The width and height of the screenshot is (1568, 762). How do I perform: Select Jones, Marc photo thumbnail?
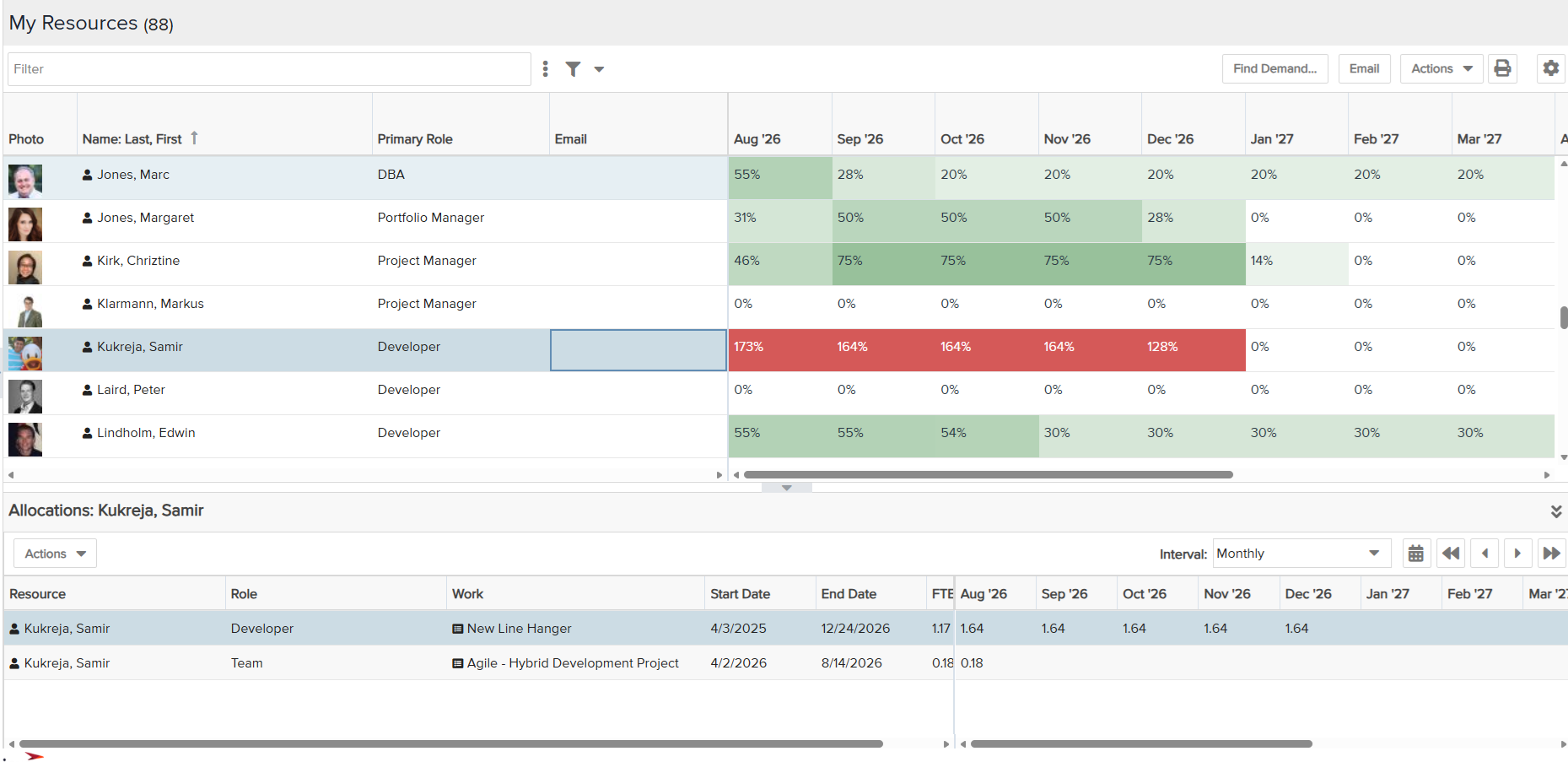[25, 181]
